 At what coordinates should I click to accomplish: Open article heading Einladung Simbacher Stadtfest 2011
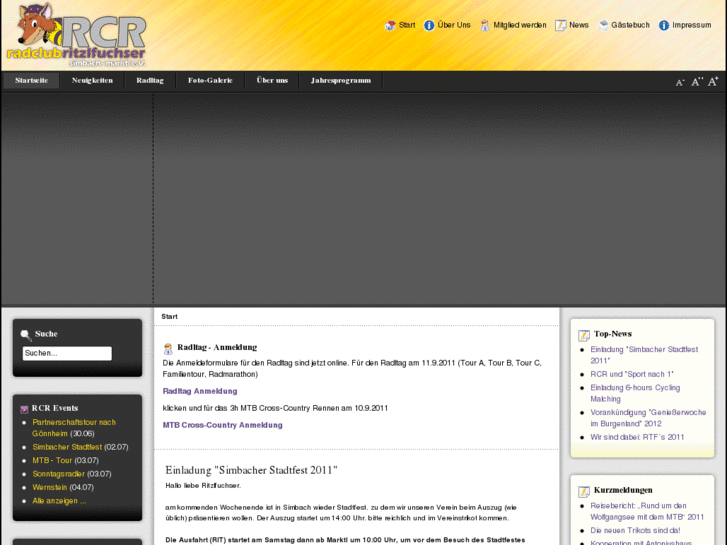click(x=251, y=470)
